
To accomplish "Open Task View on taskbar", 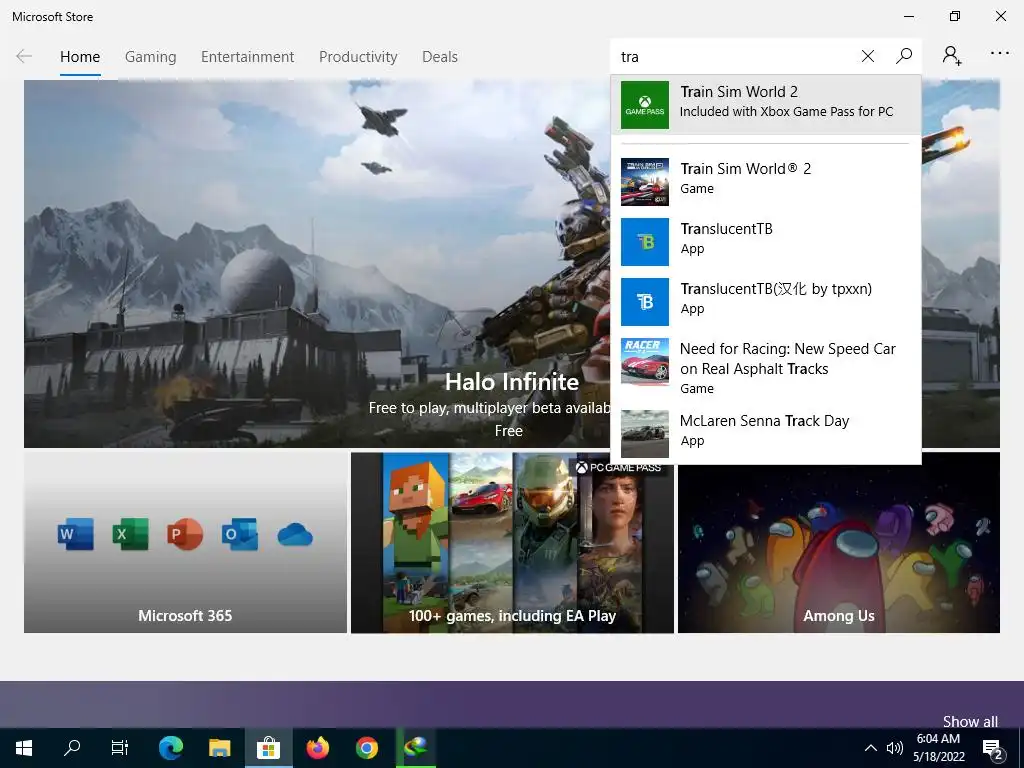I will click(x=120, y=748).
